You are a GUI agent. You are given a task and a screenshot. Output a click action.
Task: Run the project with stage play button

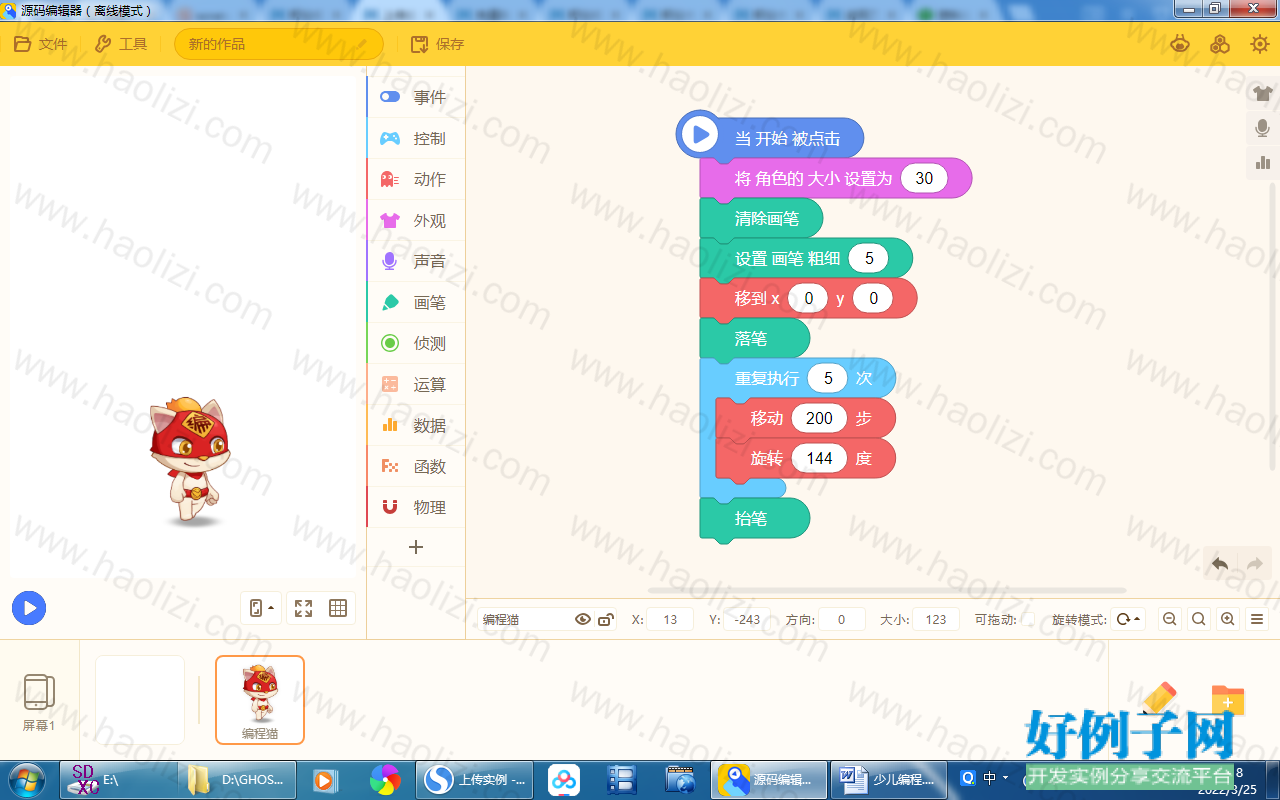[x=29, y=607]
